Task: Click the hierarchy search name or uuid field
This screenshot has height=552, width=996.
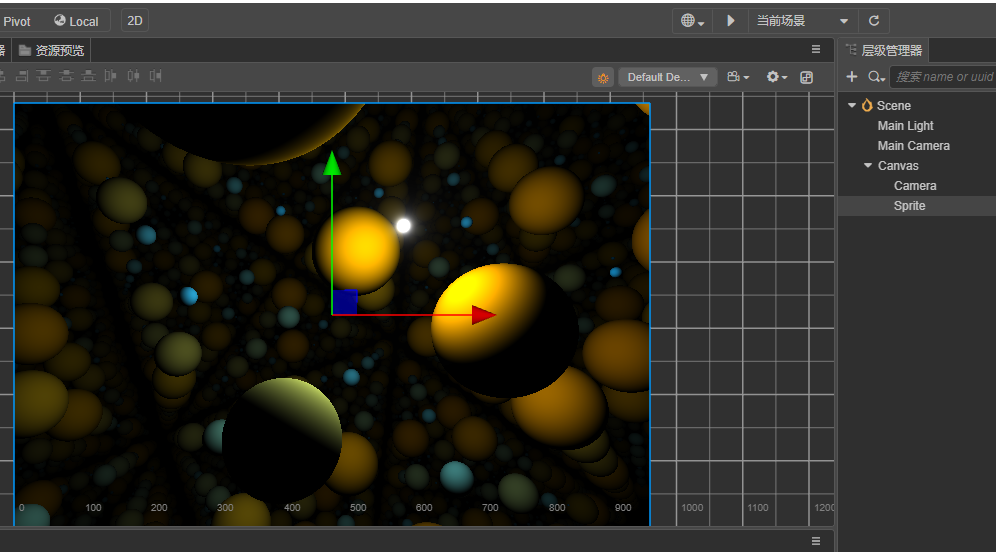Action: (943, 77)
